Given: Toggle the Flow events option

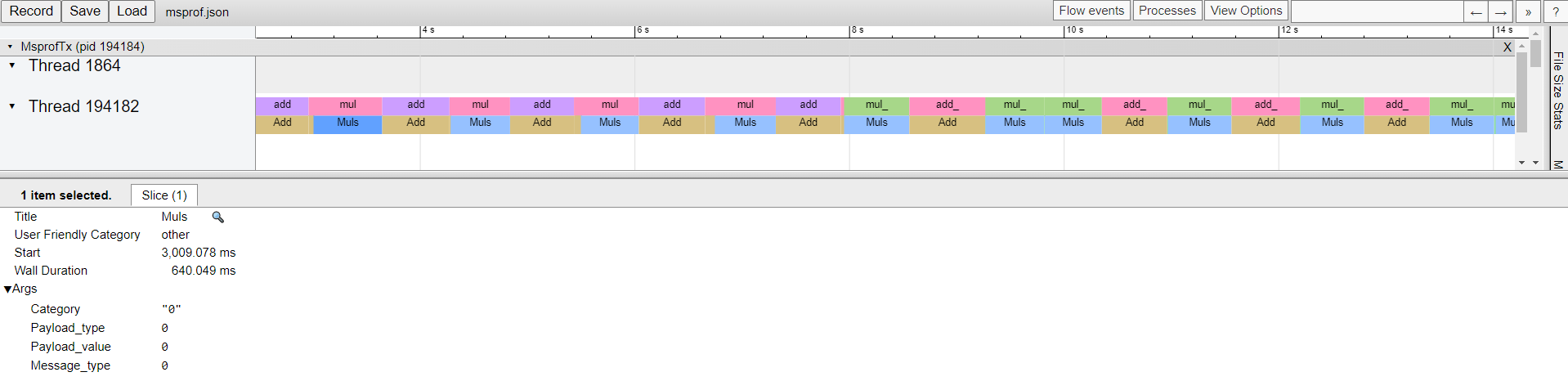Looking at the screenshot, I should point(1091,11).
